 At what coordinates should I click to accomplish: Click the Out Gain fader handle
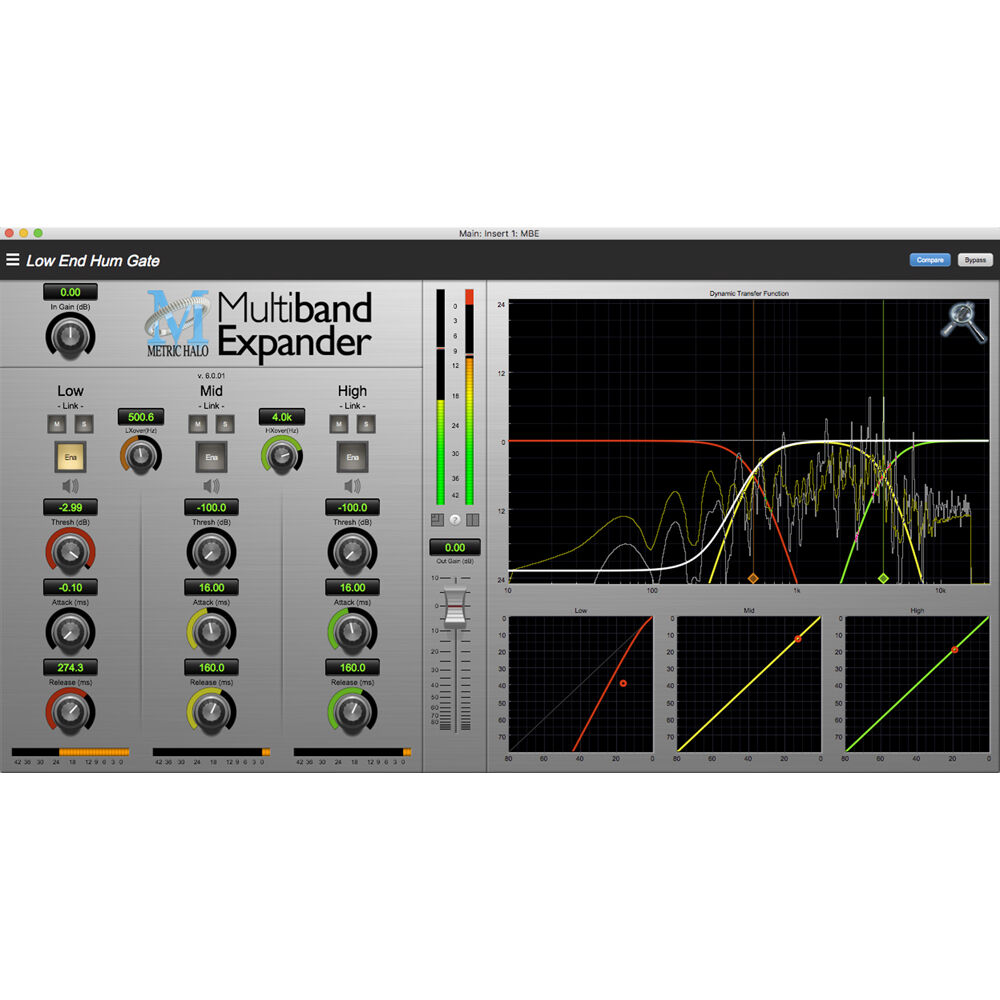tap(455, 605)
